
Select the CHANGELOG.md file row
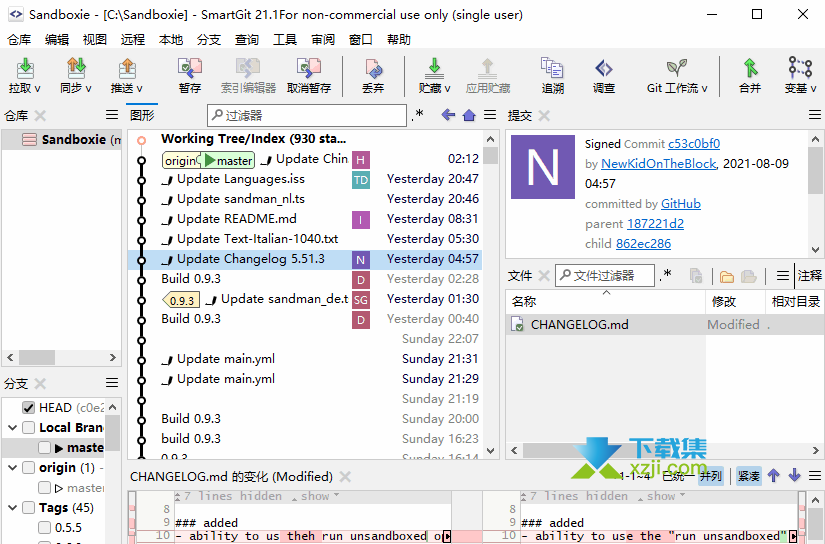pos(665,325)
